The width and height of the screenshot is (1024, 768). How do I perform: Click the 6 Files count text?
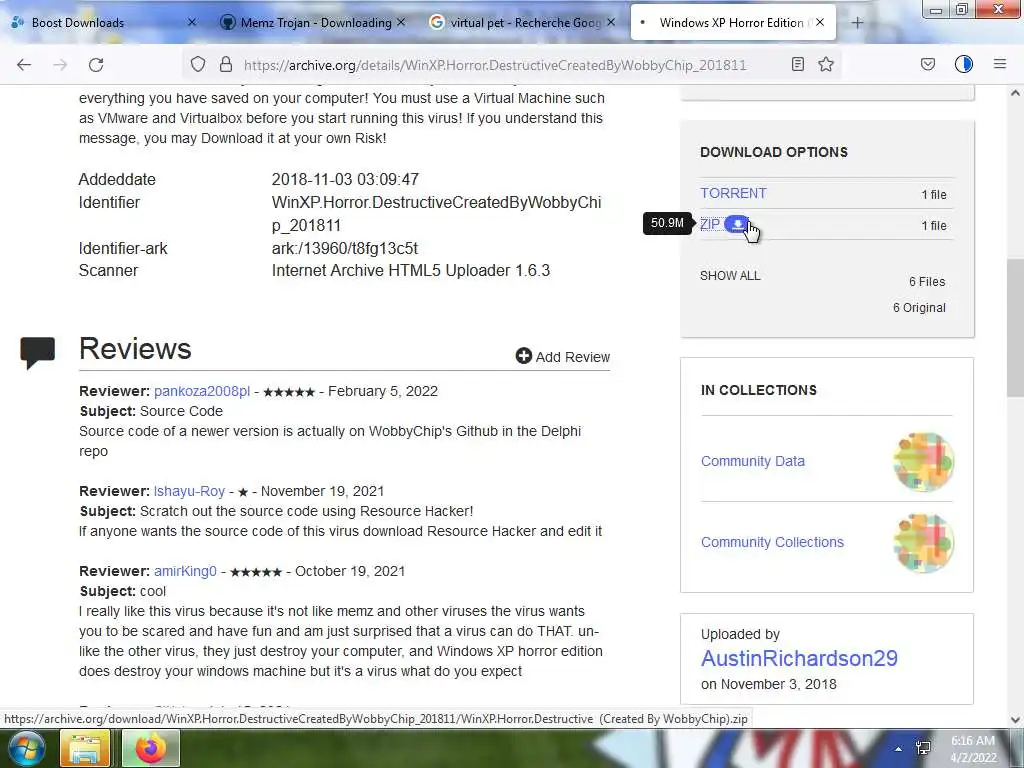(927, 281)
